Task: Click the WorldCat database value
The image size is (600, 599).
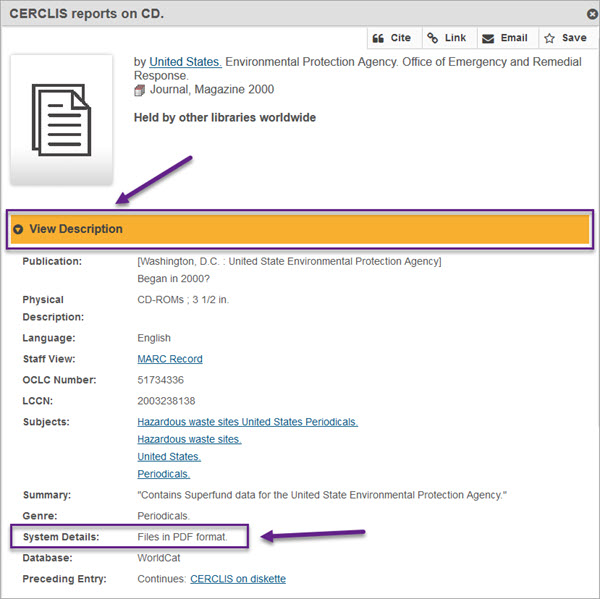Action: point(158,558)
